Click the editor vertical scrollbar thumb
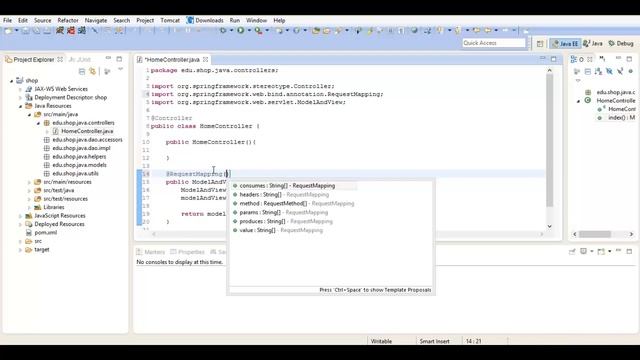This screenshot has height=360, width=640. tap(549, 141)
